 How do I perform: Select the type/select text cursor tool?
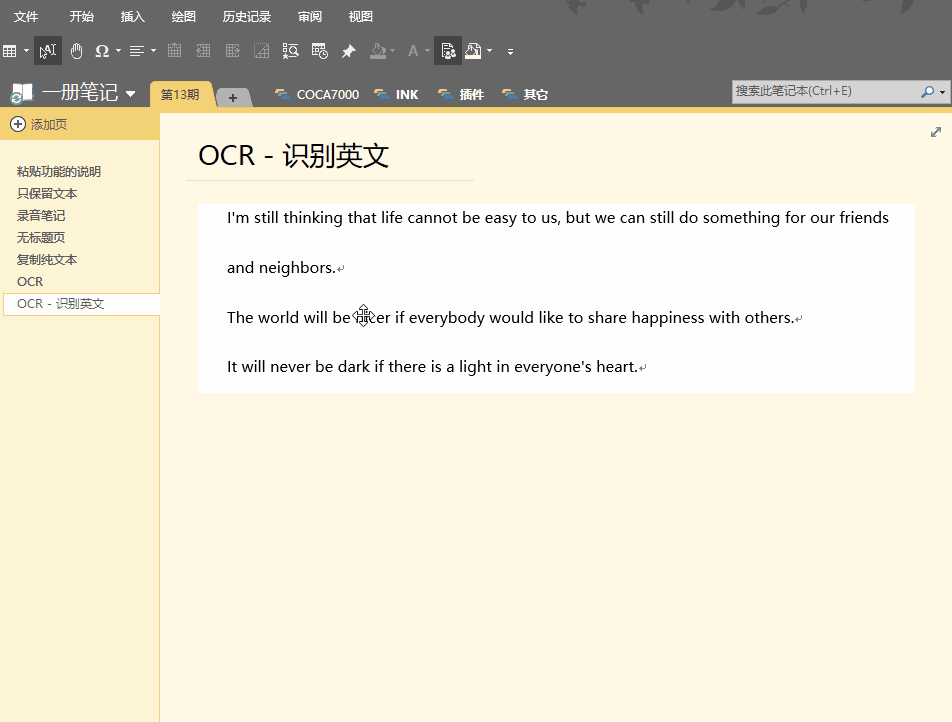pos(47,51)
